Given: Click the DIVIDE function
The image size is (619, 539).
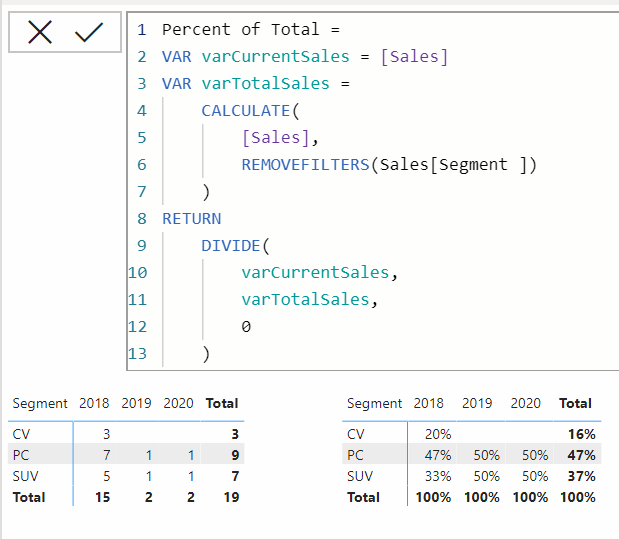Looking at the screenshot, I should (231, 246).
